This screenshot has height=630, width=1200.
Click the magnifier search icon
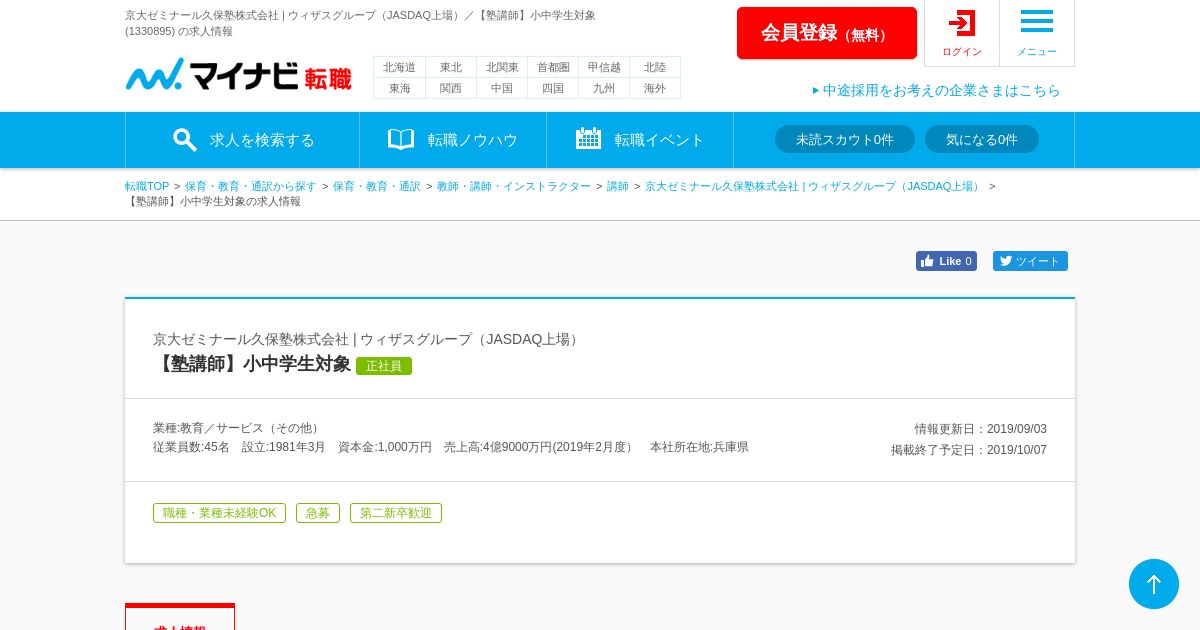(x=185, y=140)
